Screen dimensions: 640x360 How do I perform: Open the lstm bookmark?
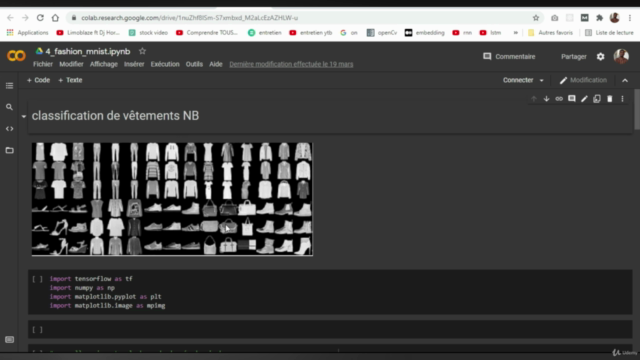(x=490, y=33)
